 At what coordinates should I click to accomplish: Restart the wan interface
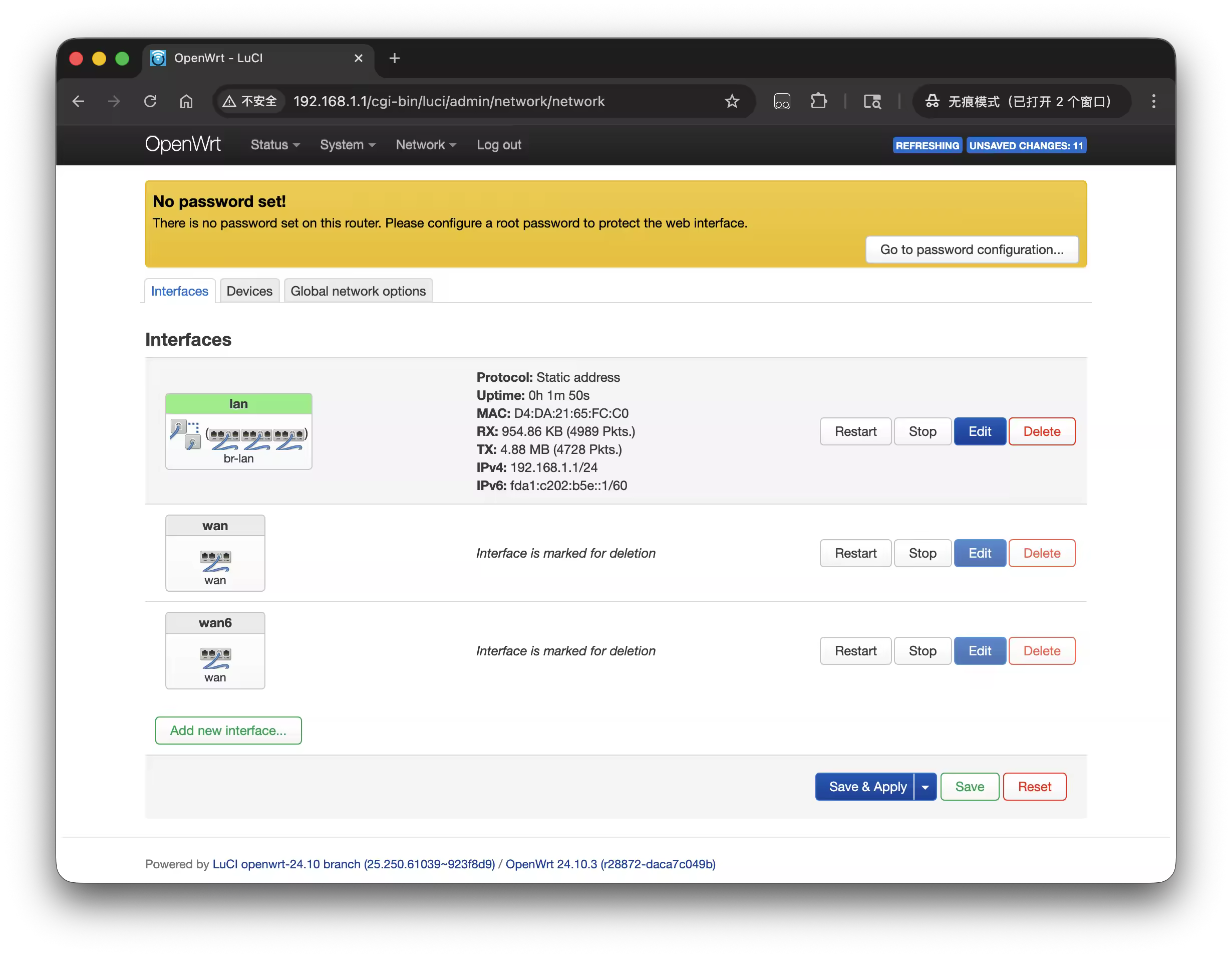click(856, 554)
